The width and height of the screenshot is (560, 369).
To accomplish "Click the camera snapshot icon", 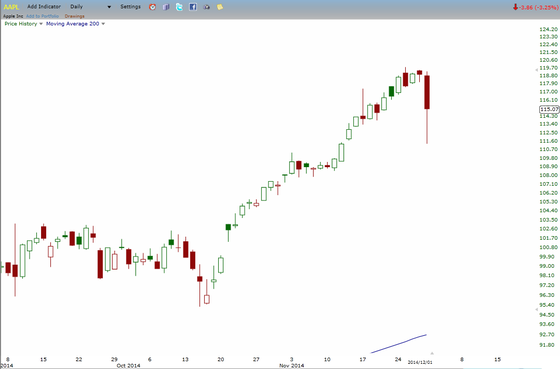I will click(206, 7).
